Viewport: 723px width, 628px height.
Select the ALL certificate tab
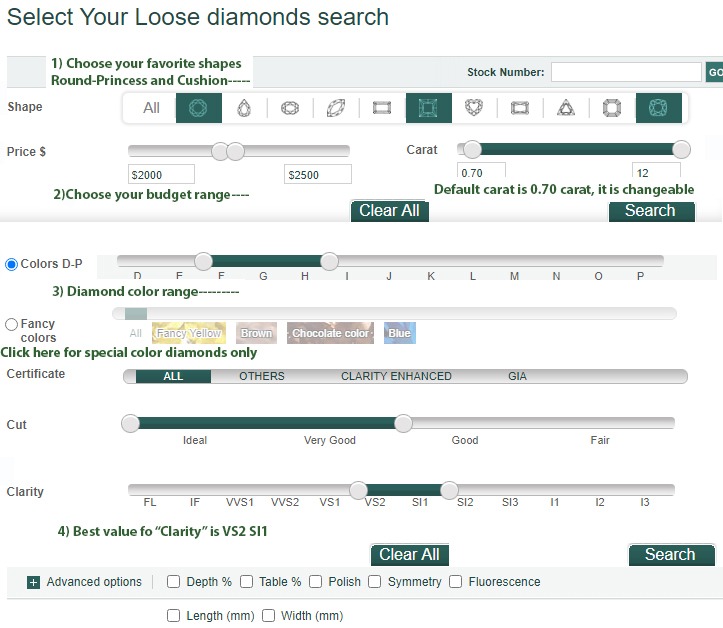coord(173,376)
